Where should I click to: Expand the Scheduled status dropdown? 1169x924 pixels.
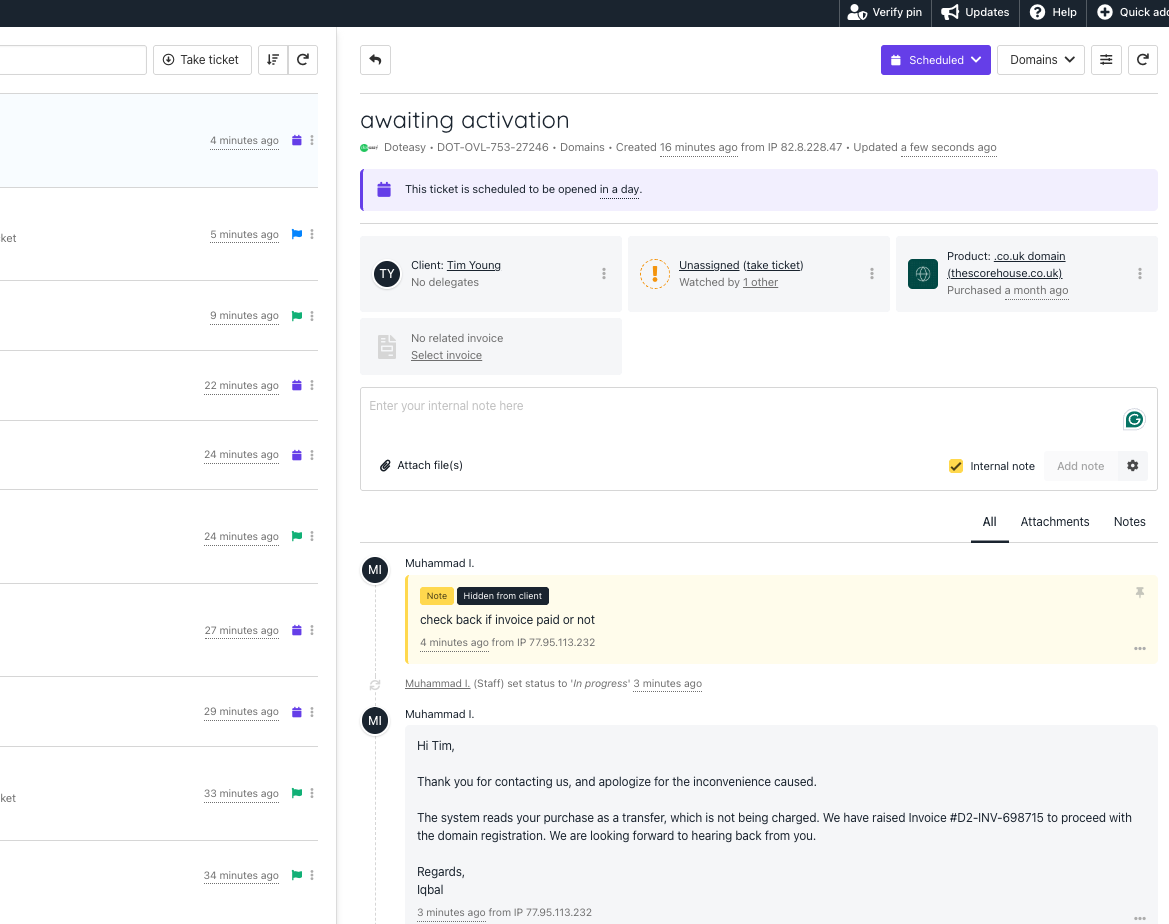pyautogui.click(x=935, y=60)
